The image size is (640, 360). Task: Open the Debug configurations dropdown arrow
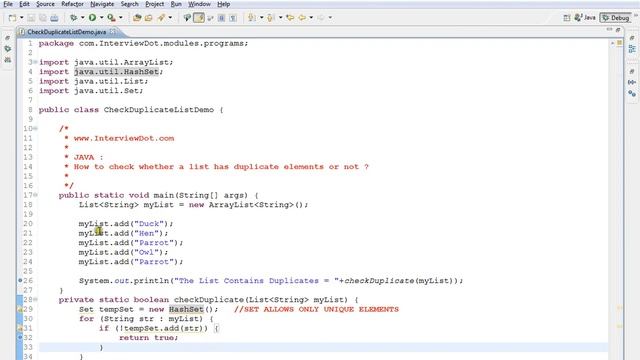click(x=82, y=18)
